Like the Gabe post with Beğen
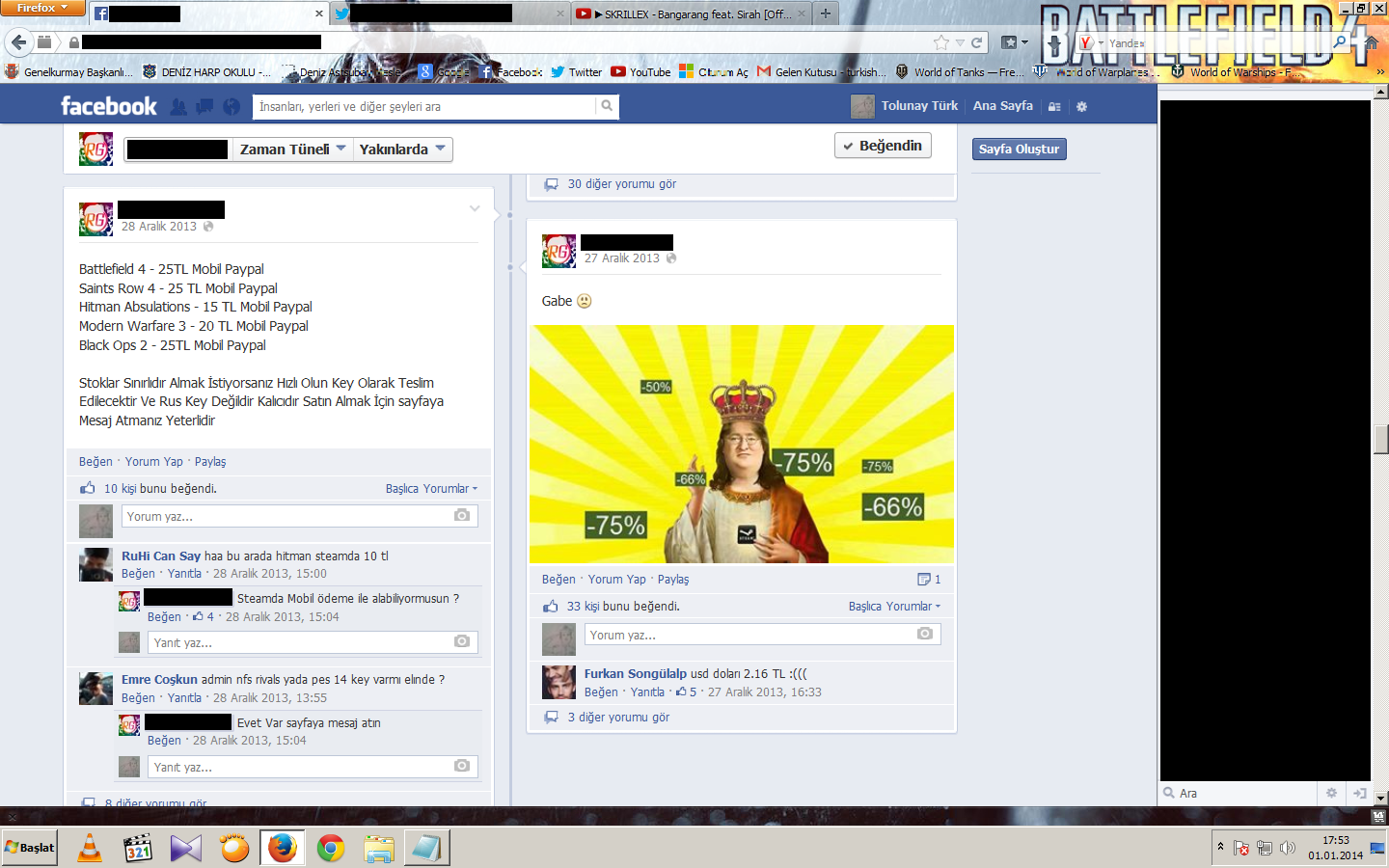The width and height of the screenshot is (1389, 868). pyautogui.click(x=558, y=580)
